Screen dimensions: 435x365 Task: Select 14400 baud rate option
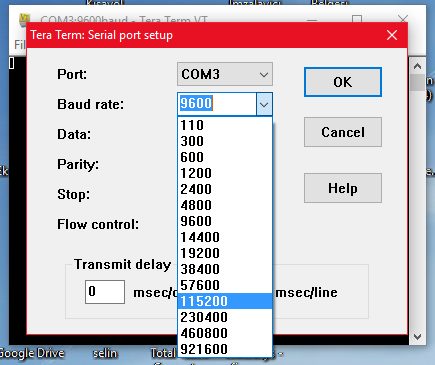[x=225, y=237]
